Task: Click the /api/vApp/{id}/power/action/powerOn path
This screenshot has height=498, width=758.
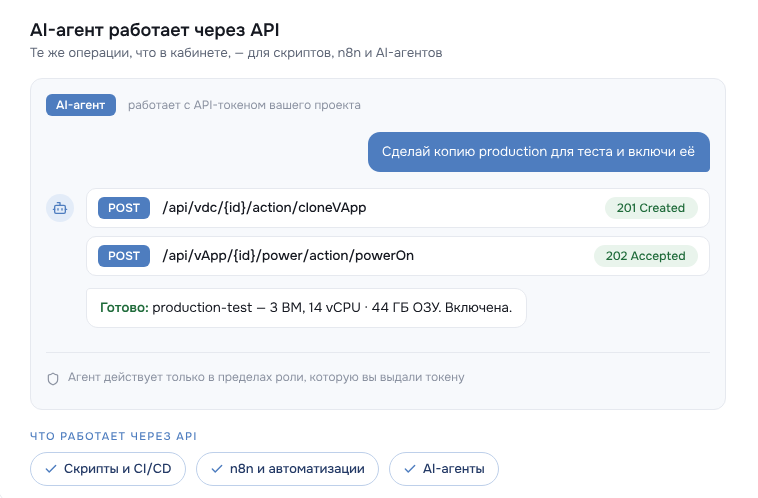Action: tap(288, 256)
